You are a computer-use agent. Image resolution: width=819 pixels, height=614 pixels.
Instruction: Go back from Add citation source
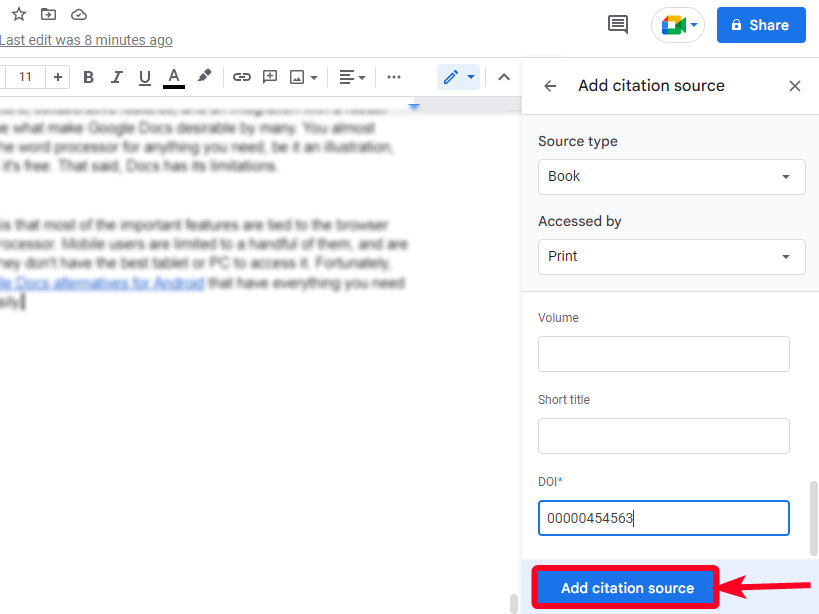550,86
